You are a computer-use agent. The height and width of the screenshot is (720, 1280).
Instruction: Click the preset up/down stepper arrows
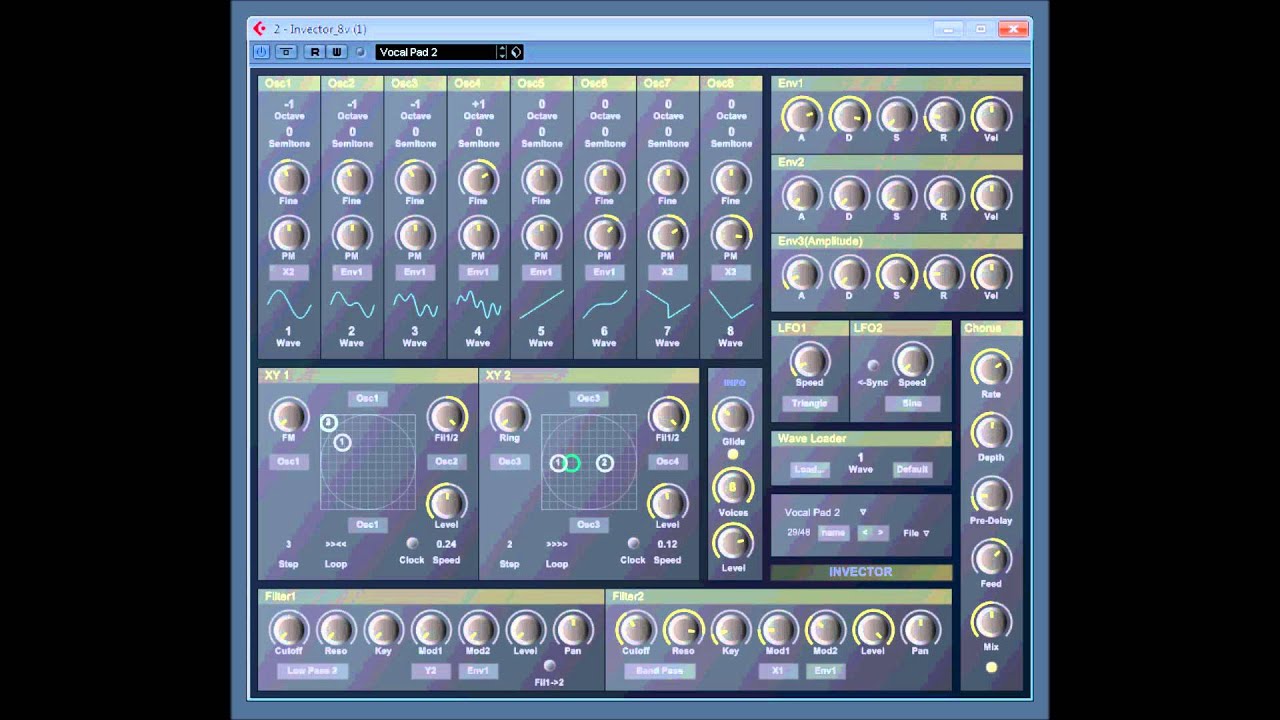pyautogui.click(x=502, y=52)
